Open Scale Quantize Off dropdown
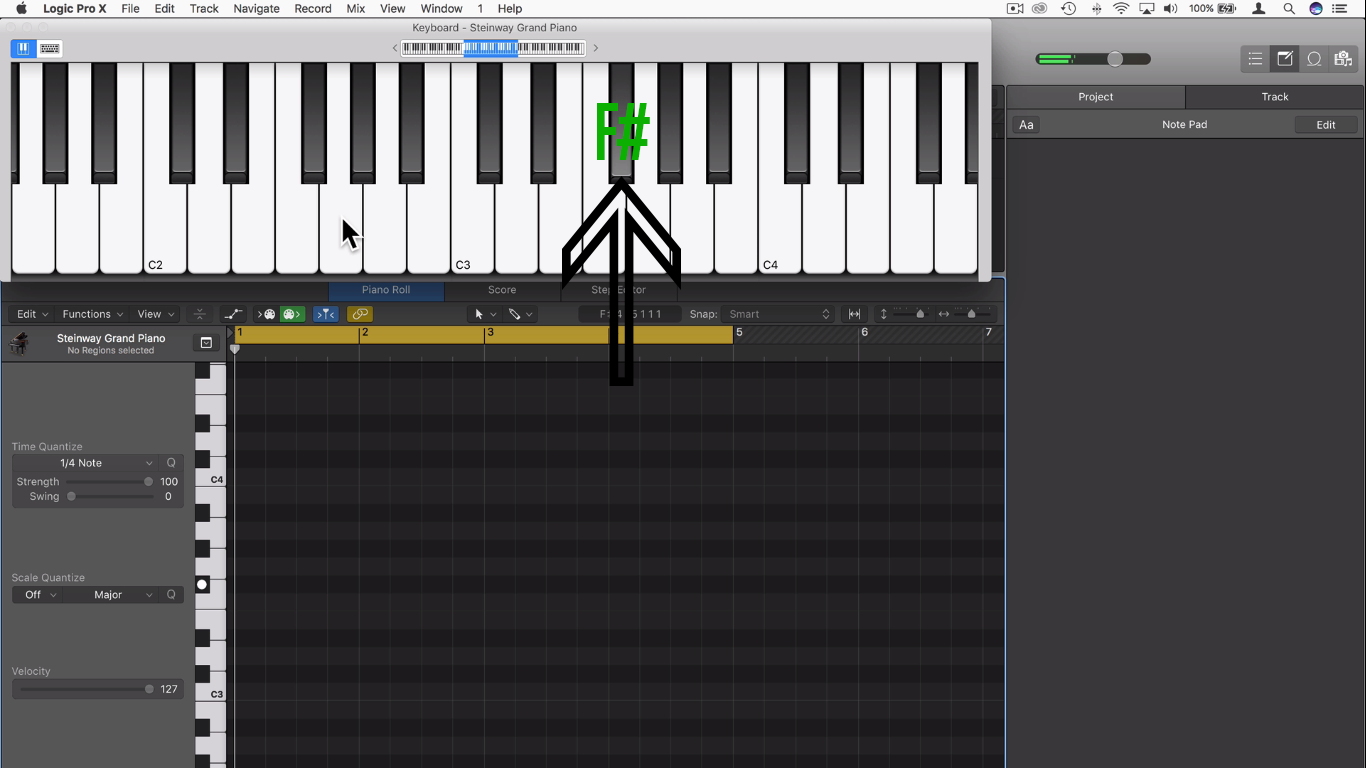This screenshot has width=1366, height=768. tap(38, 595)
